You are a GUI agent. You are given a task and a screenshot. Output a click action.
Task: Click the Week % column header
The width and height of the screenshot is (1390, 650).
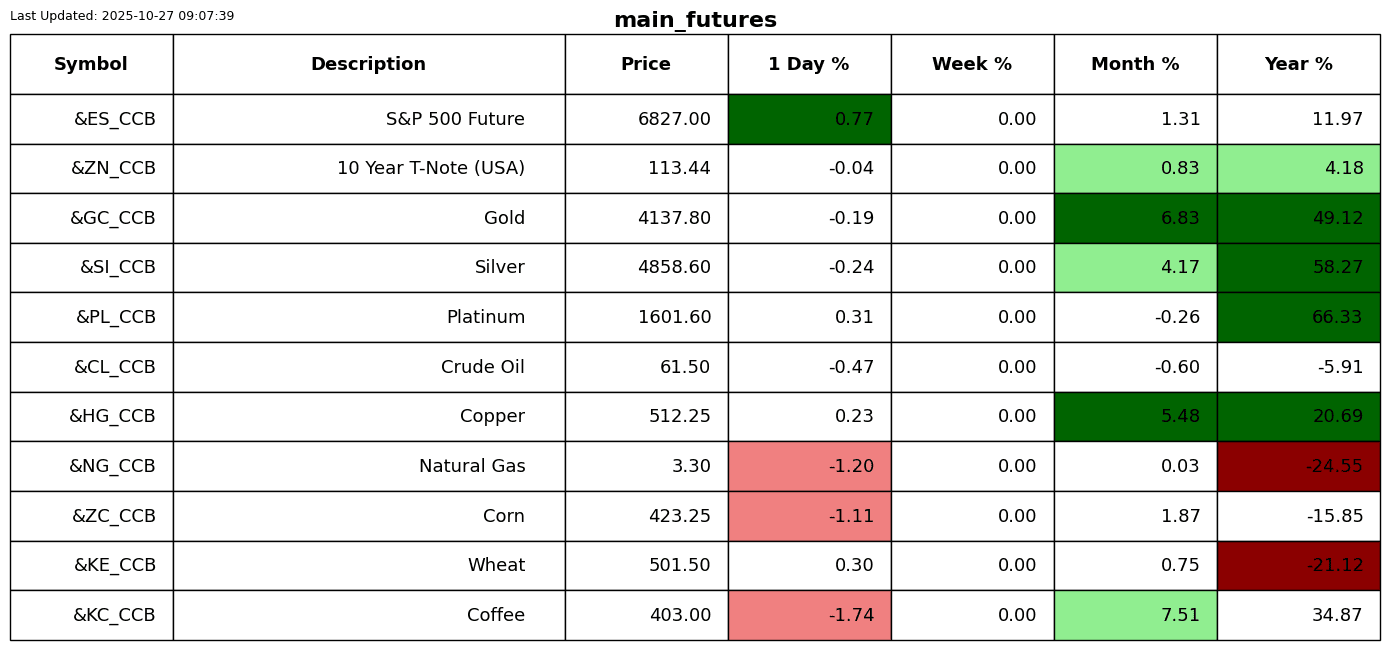972,64
